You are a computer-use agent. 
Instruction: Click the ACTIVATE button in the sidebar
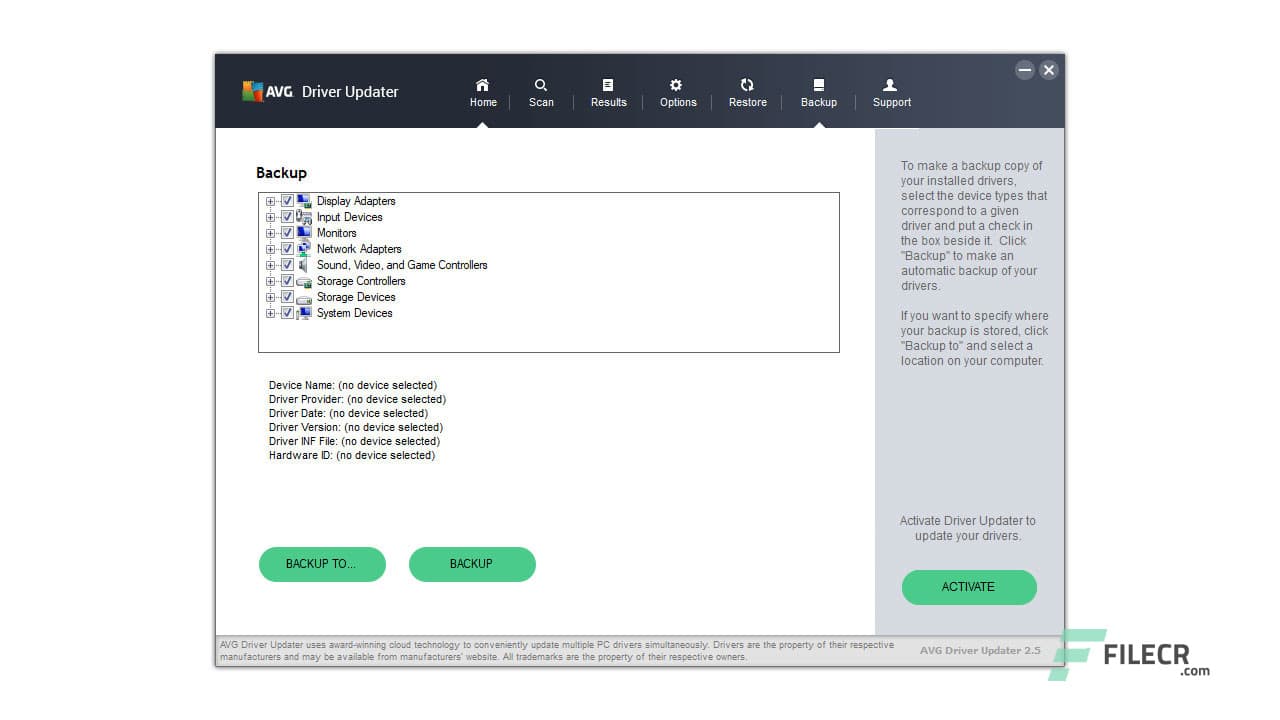(968, 587)
